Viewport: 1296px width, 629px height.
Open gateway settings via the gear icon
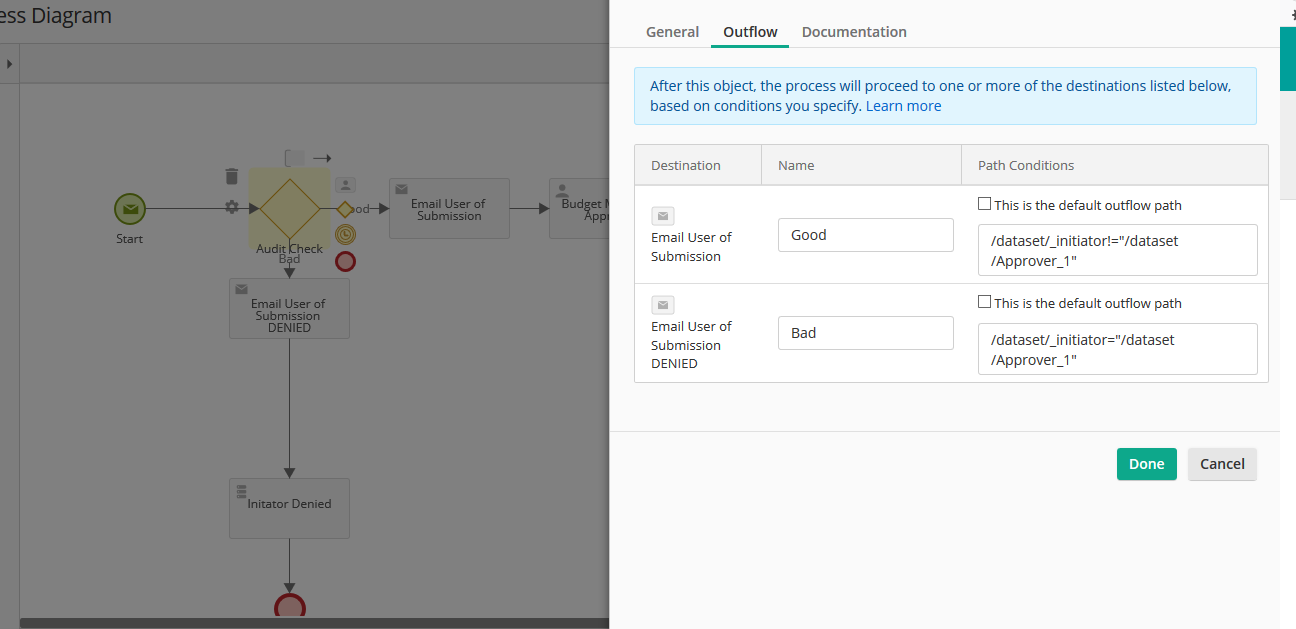tap(232, 207)
